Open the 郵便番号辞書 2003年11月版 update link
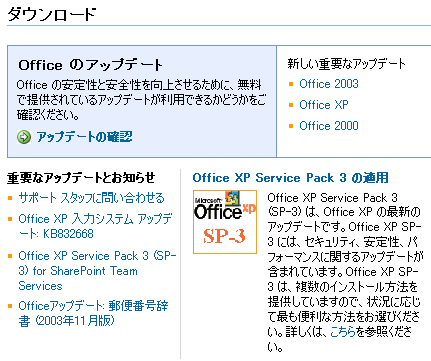This screenshot has height=361, width=431. point(93,313)
